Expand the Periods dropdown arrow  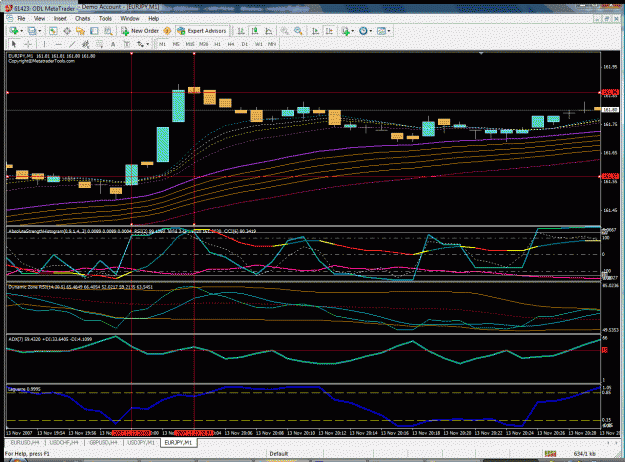pos(371,31)
